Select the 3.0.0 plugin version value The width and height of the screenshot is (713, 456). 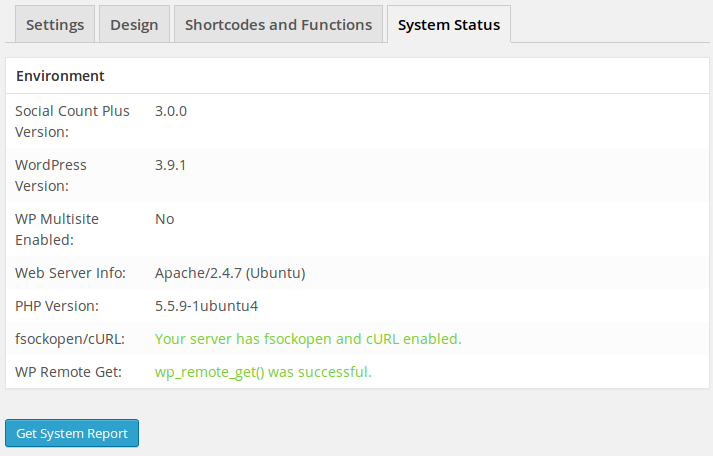click(x=171, y=111)
